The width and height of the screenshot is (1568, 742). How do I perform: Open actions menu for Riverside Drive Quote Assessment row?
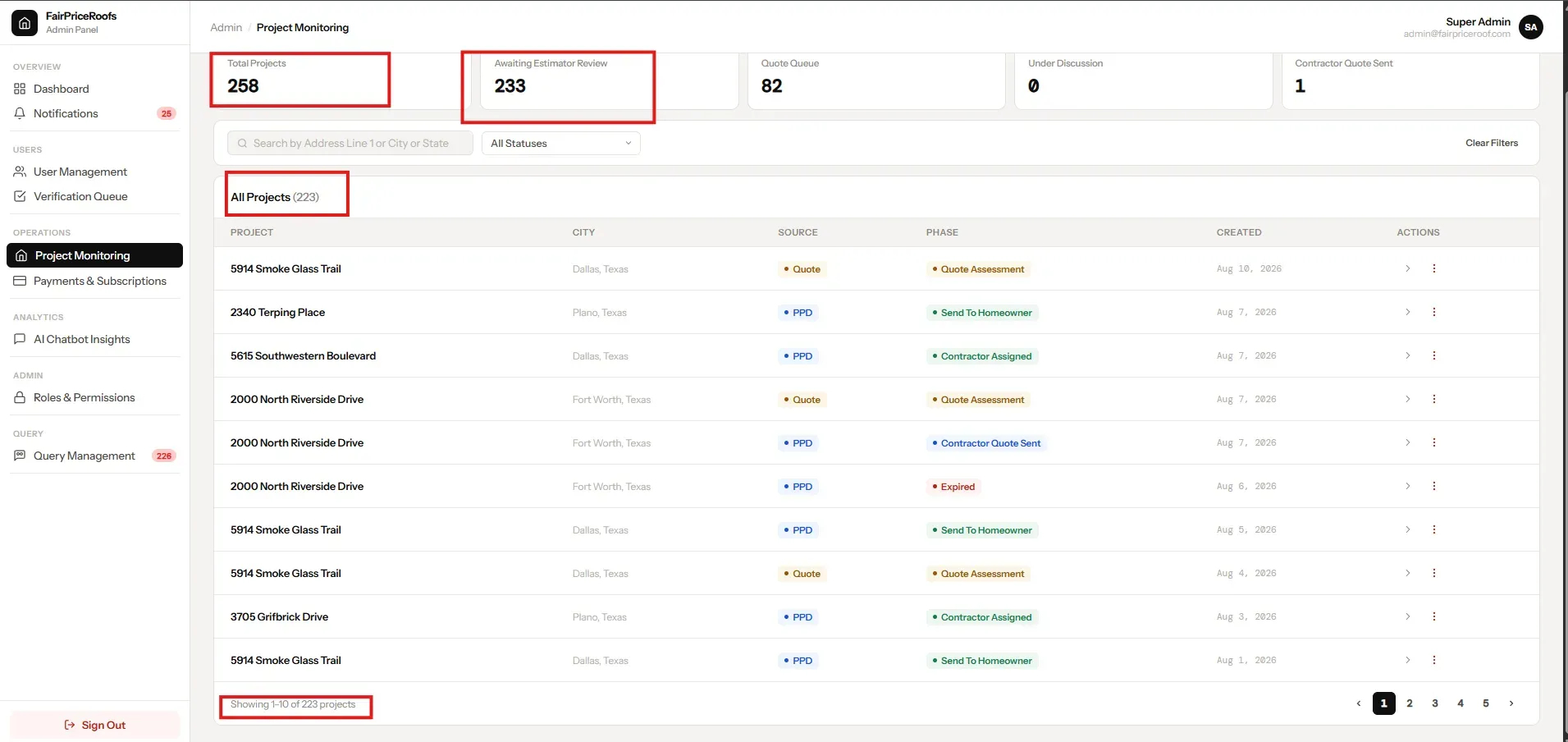pos(1434,399)
